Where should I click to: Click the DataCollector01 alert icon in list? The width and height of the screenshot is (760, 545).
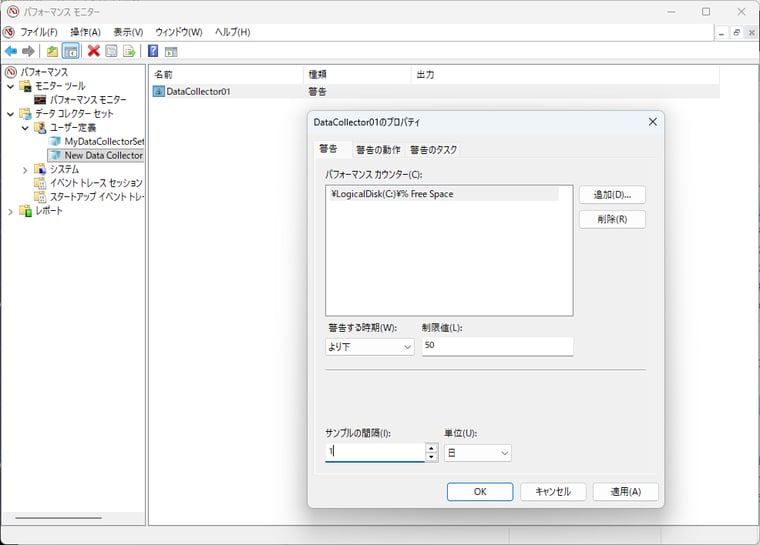pos(158,91)
